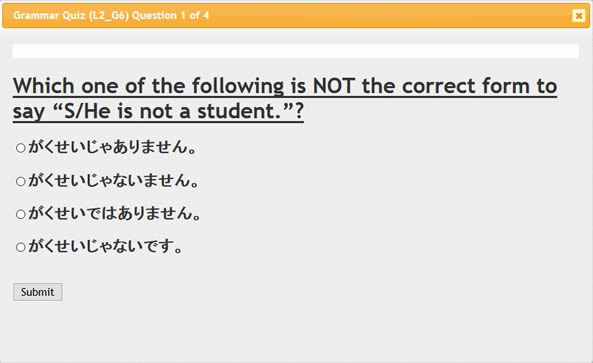
Task: Click the answer label text がくせいじゃないません。
Action: [x=113, y=180]
